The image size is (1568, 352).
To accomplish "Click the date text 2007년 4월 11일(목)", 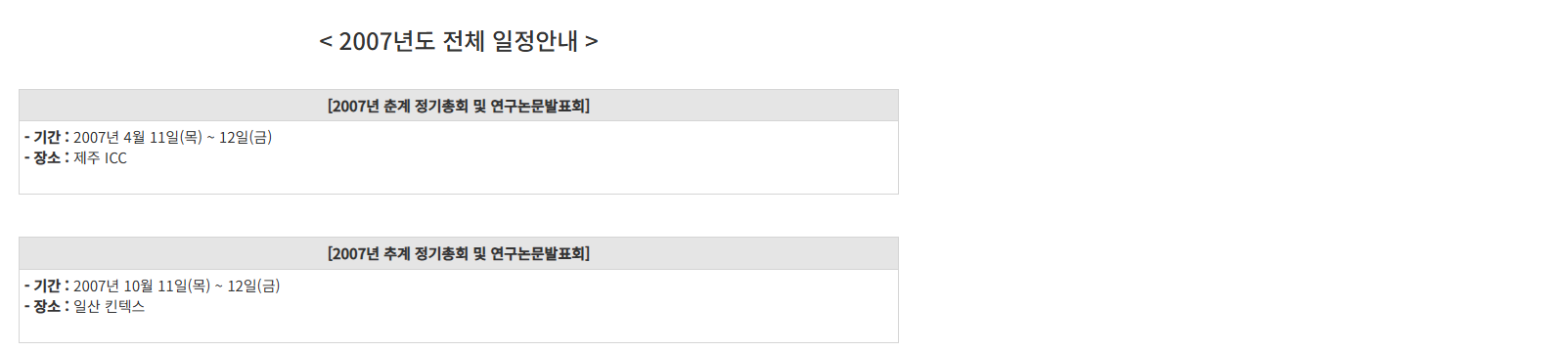I will pos(138,137).
